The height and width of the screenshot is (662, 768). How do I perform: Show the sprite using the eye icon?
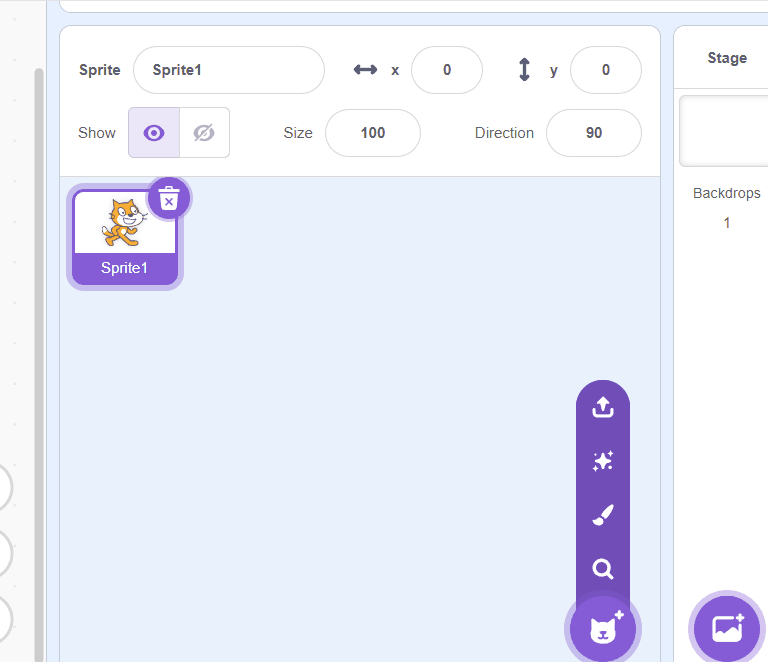pos(154,133)
